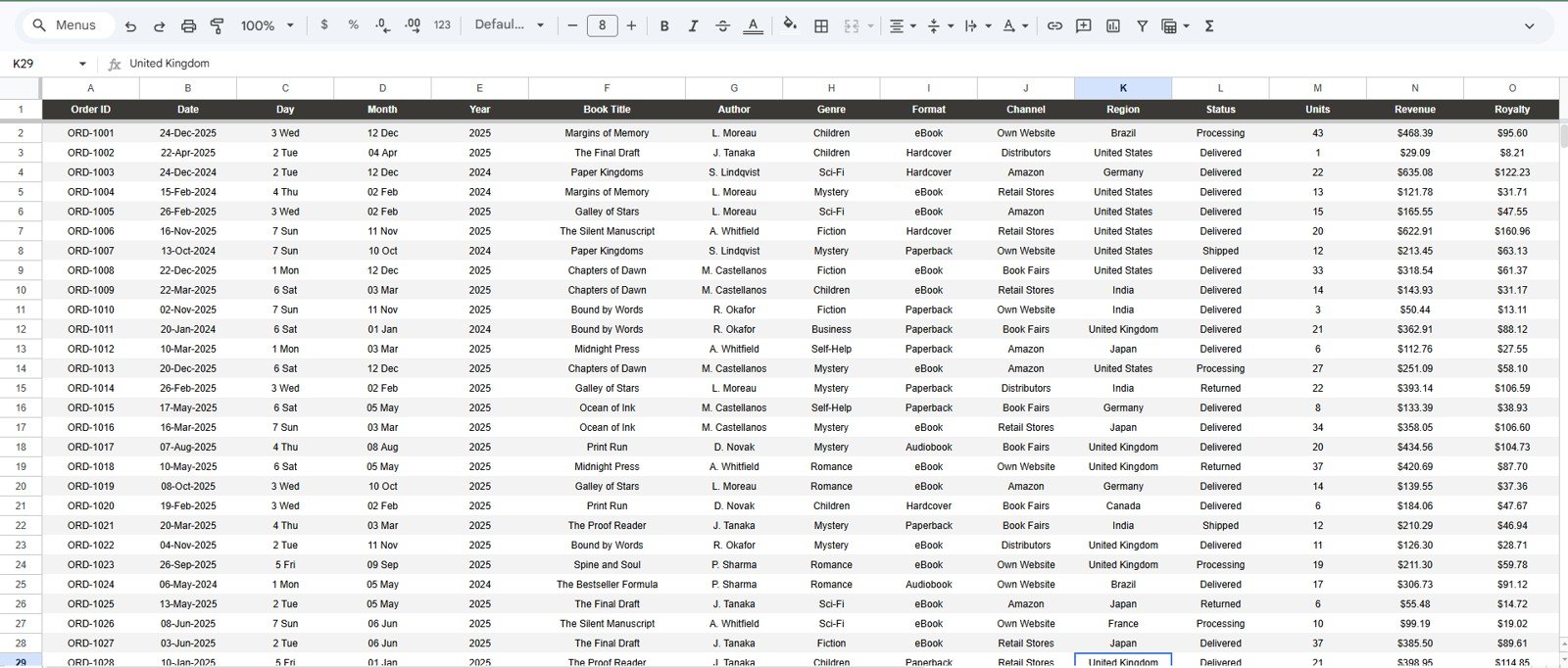Insert a link
The width and height of the screenshot is (1568, 668).
(x=1054, y=25)
